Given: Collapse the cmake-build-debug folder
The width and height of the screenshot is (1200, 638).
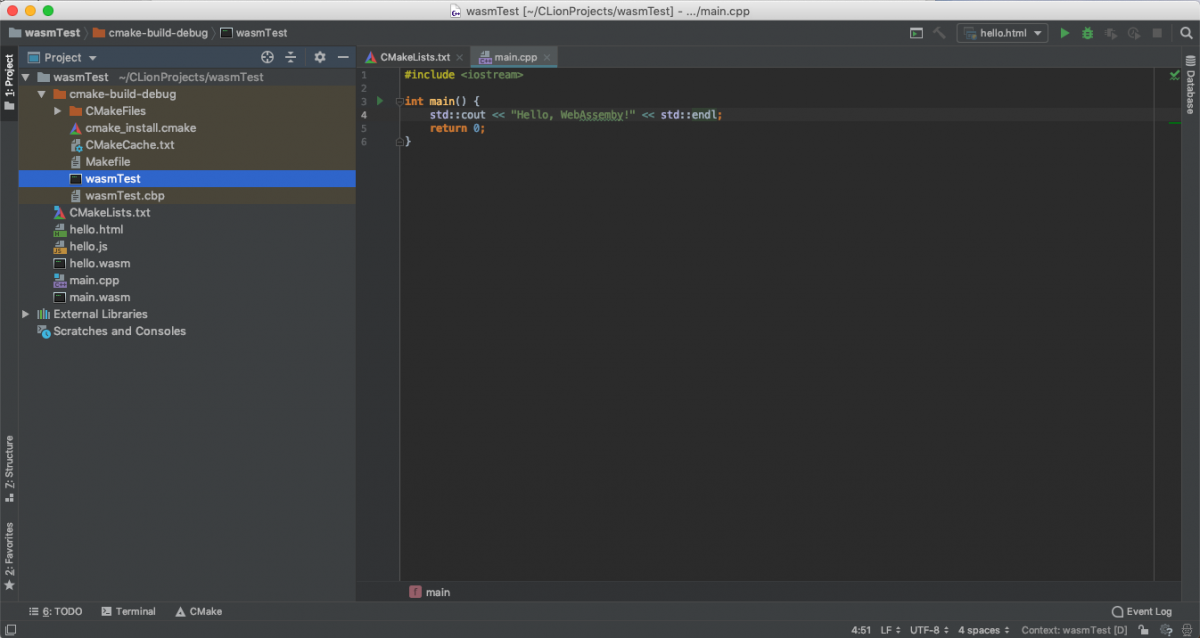Looking at the screenshot, I should 42,94.
